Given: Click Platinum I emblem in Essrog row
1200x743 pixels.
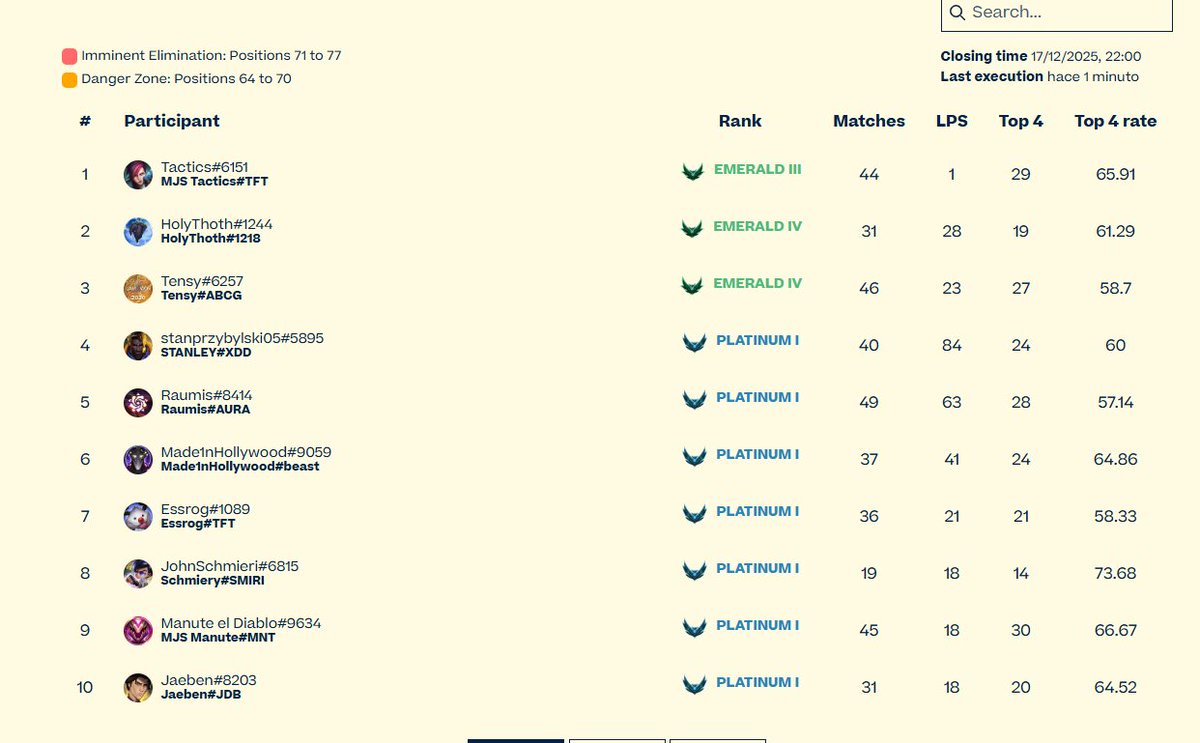Looking at the screenshot, I should point(695,514).
